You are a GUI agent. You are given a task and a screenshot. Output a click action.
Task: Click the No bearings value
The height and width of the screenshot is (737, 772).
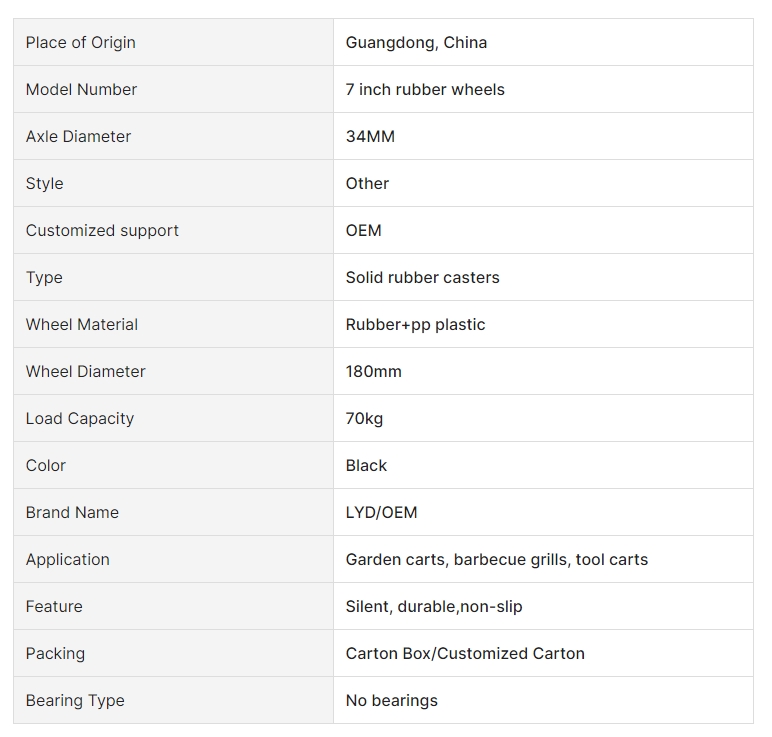pyautogui.click(x=391, y=701)
